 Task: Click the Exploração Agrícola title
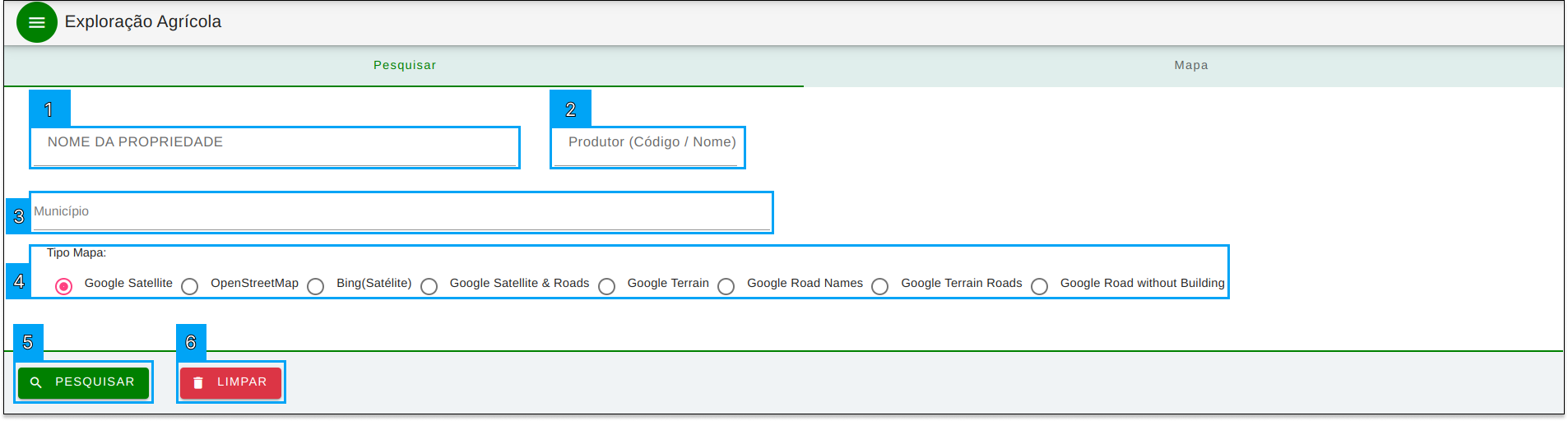143,21
